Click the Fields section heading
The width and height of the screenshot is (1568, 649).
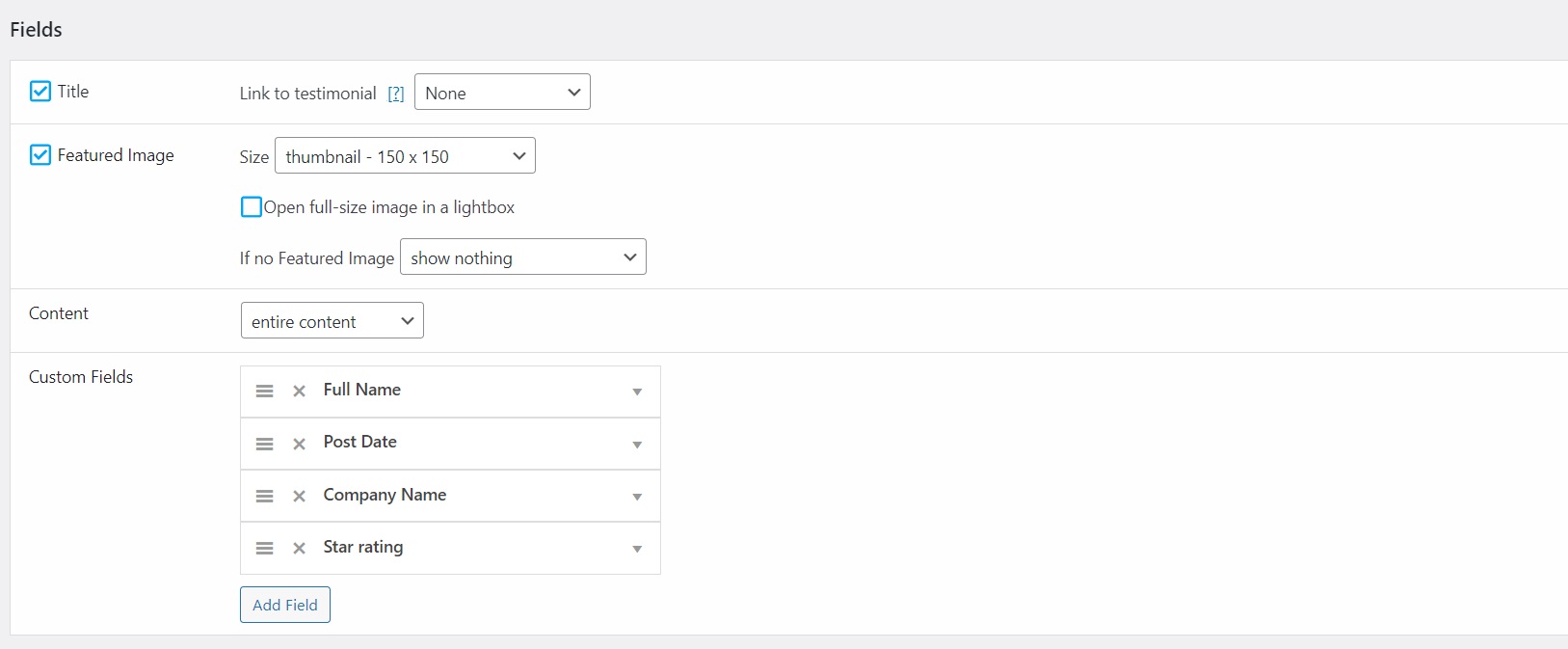36,30
